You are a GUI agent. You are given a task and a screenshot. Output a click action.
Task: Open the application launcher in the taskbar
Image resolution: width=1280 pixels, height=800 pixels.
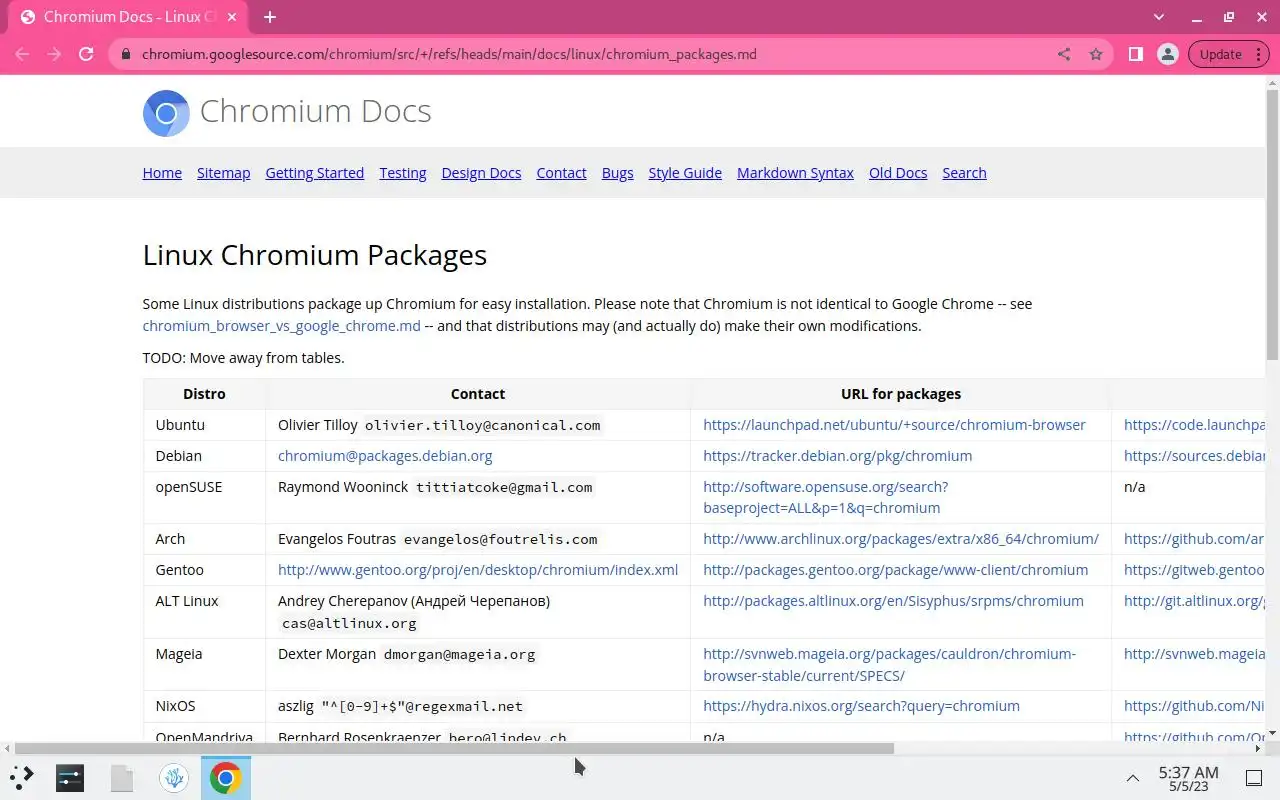tap(22, 777)
